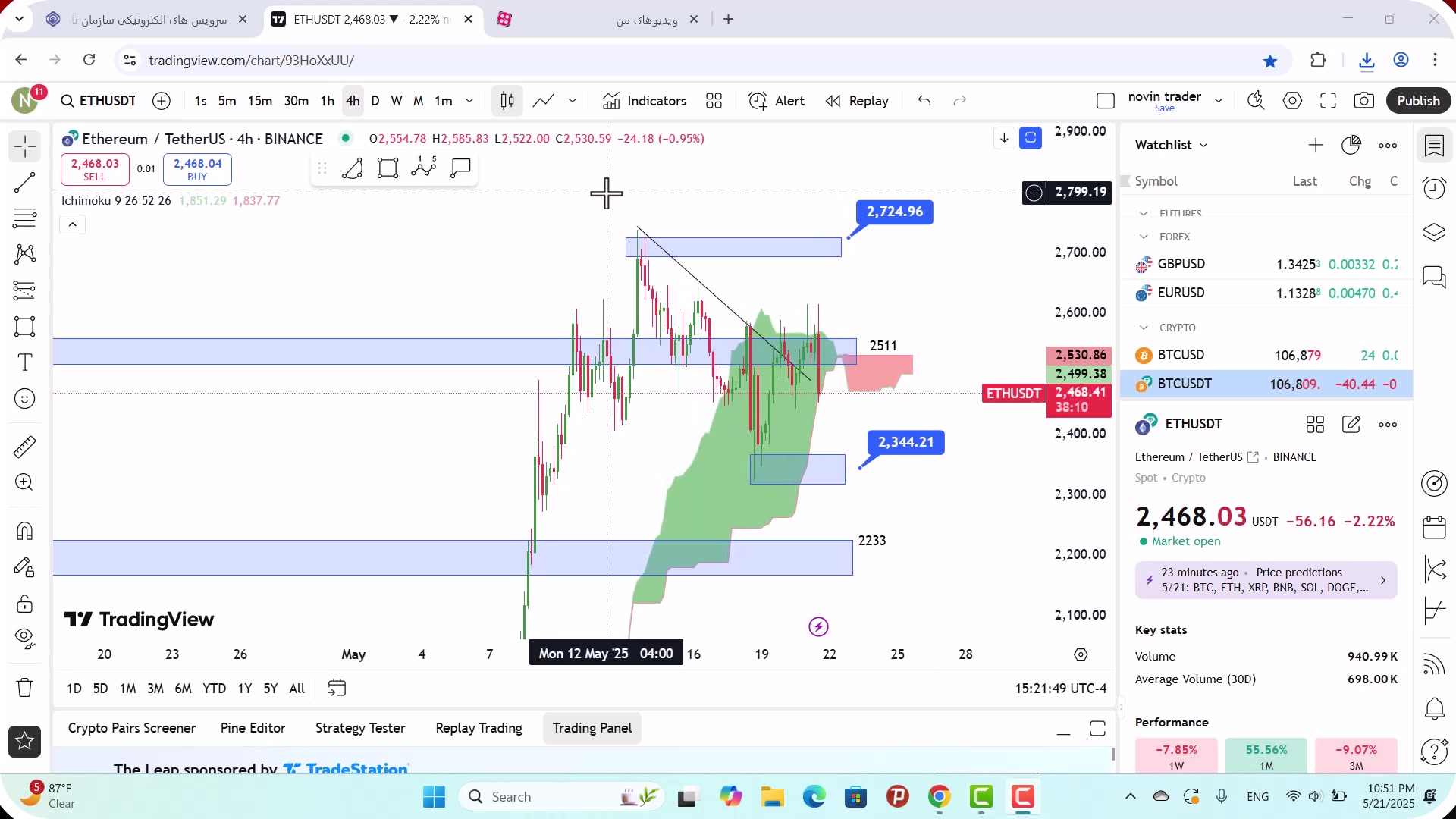
Task: Add symbol to watchlist plus icon
Action: point(1316,145)
